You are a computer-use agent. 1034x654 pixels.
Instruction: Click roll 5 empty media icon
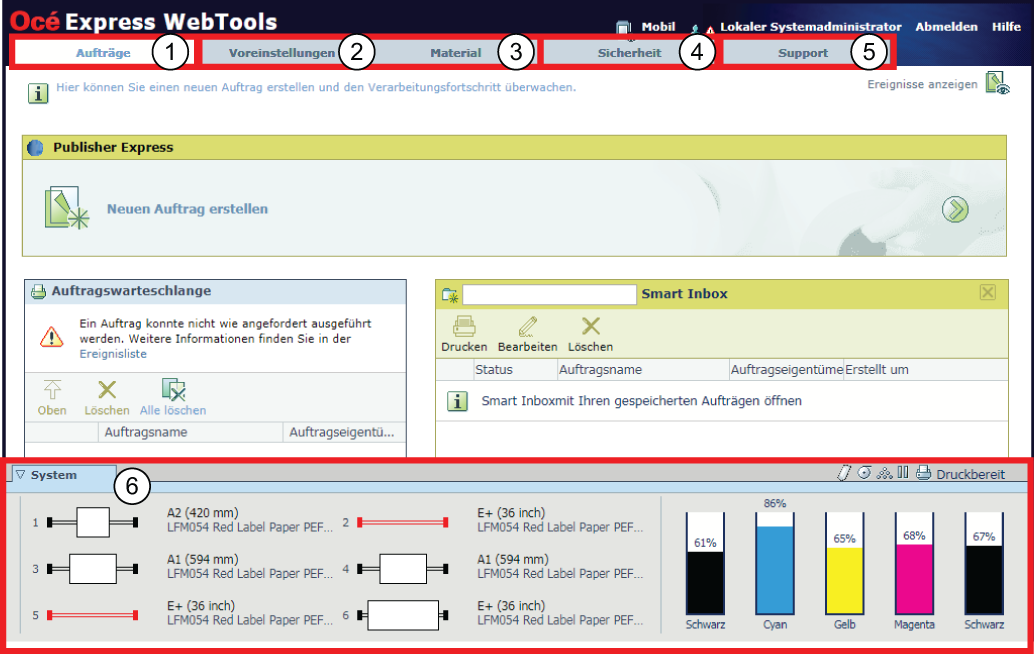click(x=92, y=616)
